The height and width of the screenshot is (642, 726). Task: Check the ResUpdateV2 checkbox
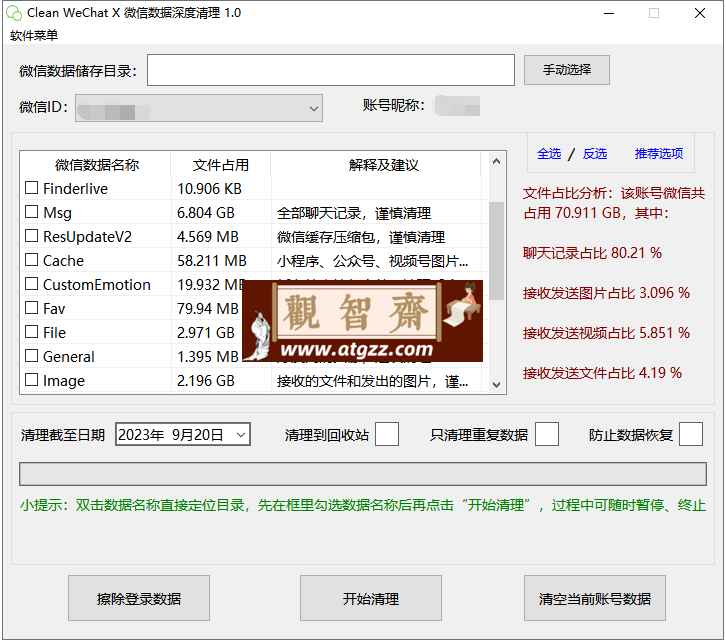coord(31,236)
